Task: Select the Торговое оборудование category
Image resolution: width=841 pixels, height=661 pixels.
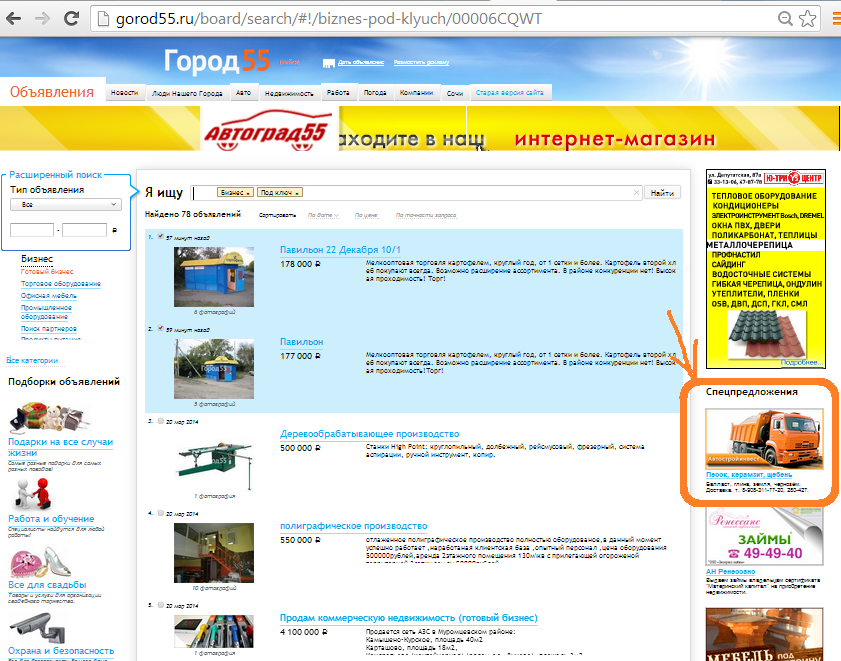Action: [61, 284]
